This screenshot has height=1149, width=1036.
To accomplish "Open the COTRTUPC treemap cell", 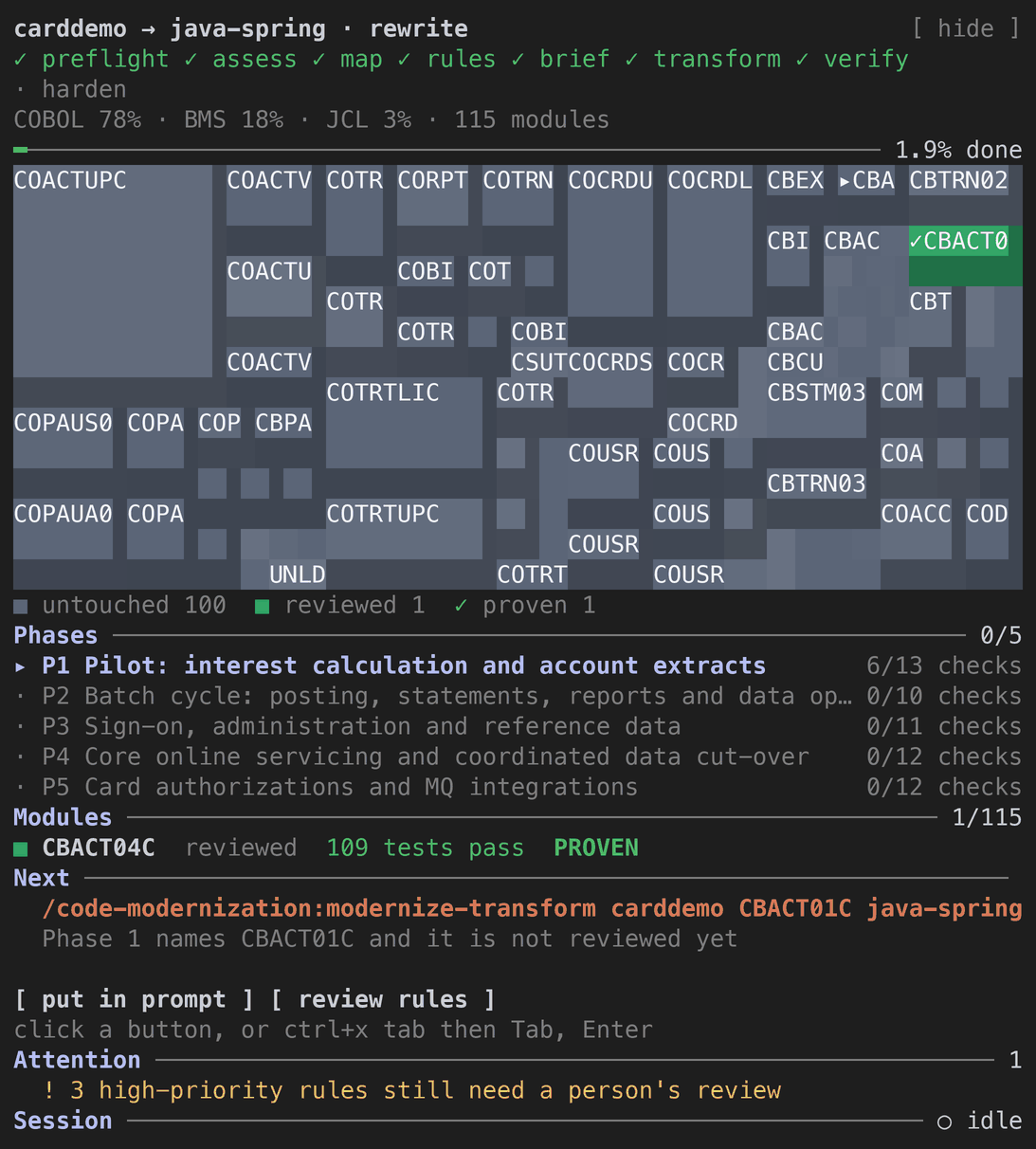I will pyautogui.click(x=404, y=529).
